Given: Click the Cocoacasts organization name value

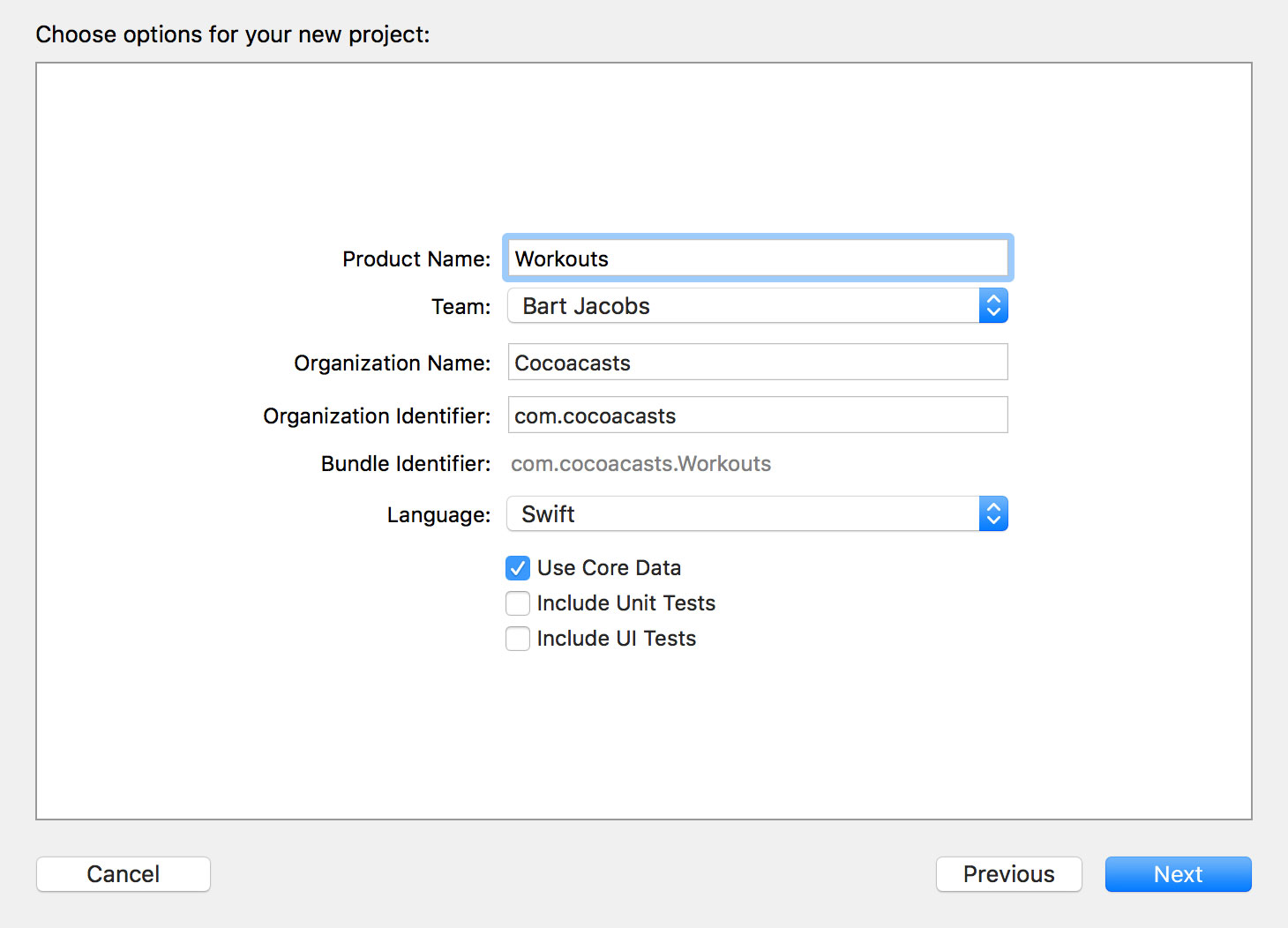Looking at the screenshot, I should (x=573, y=363).
